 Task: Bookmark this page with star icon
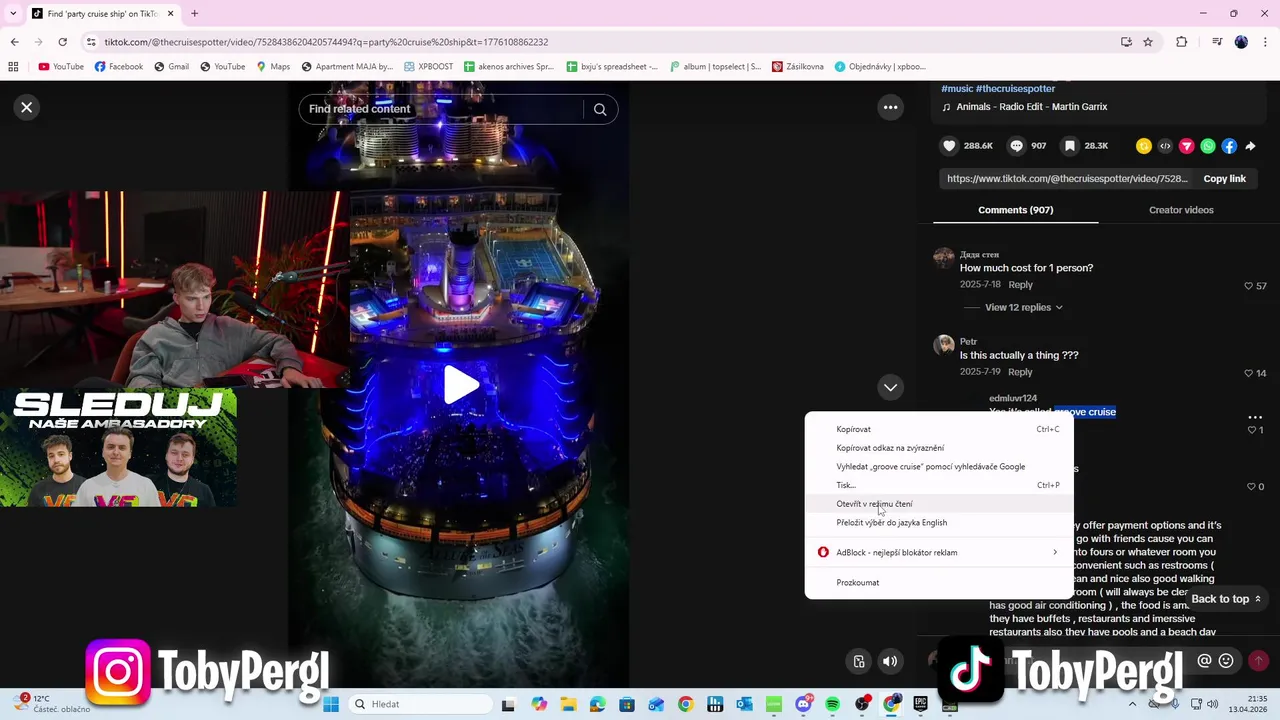click(x=1148, y=42)
